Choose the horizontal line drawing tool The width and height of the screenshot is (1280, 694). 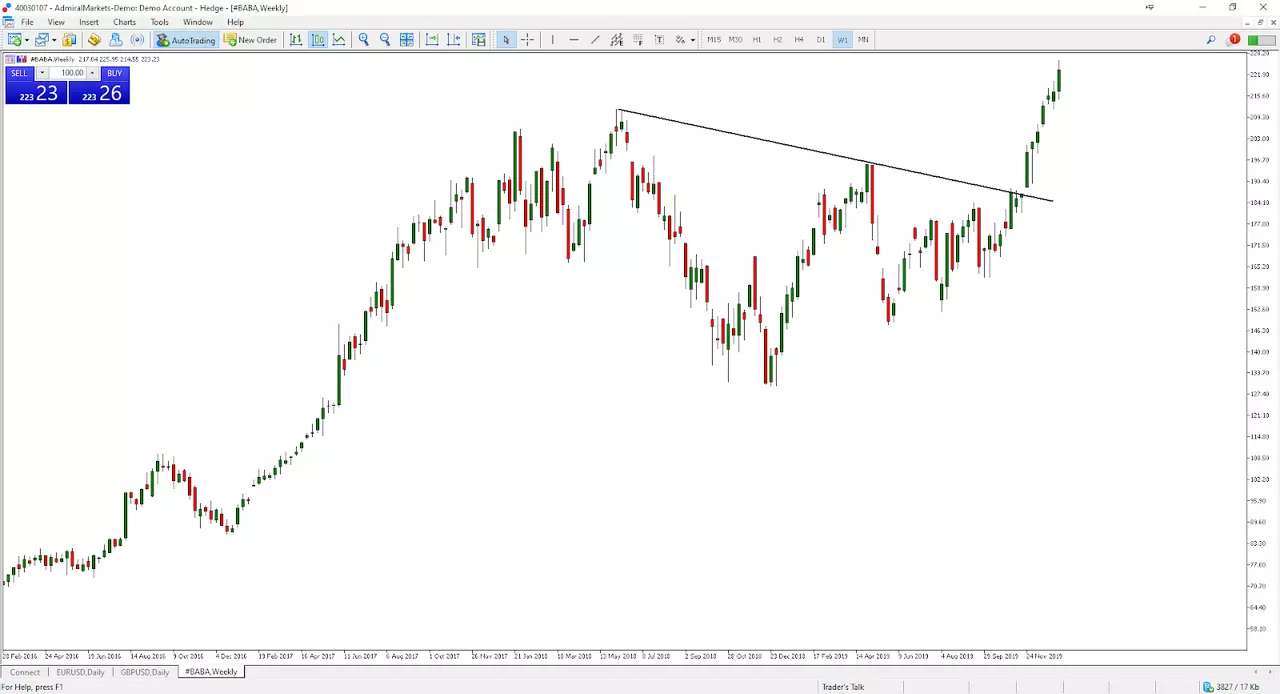[574, 40]
